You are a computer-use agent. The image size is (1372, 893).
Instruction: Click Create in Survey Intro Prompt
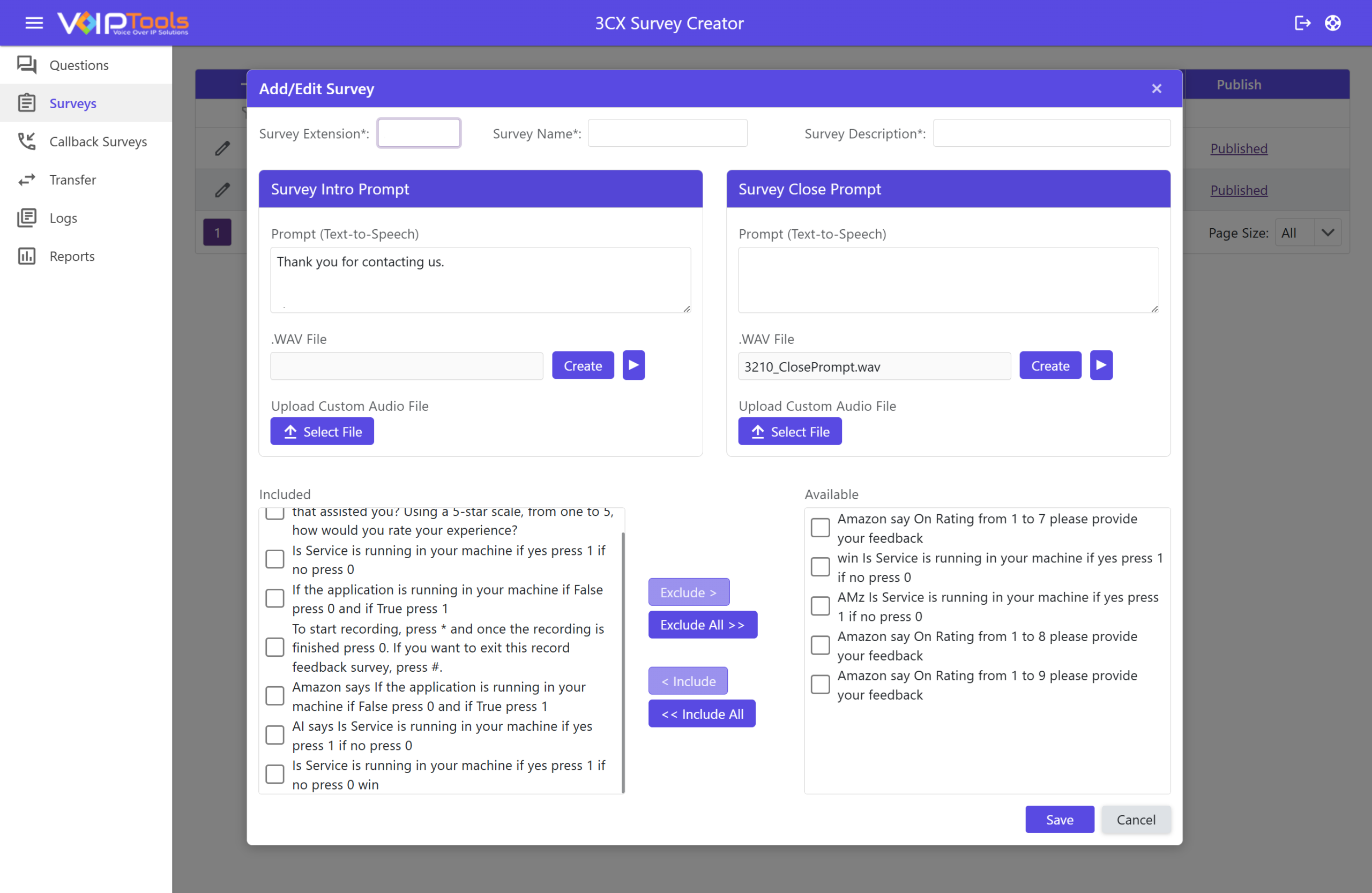point(583,365)
